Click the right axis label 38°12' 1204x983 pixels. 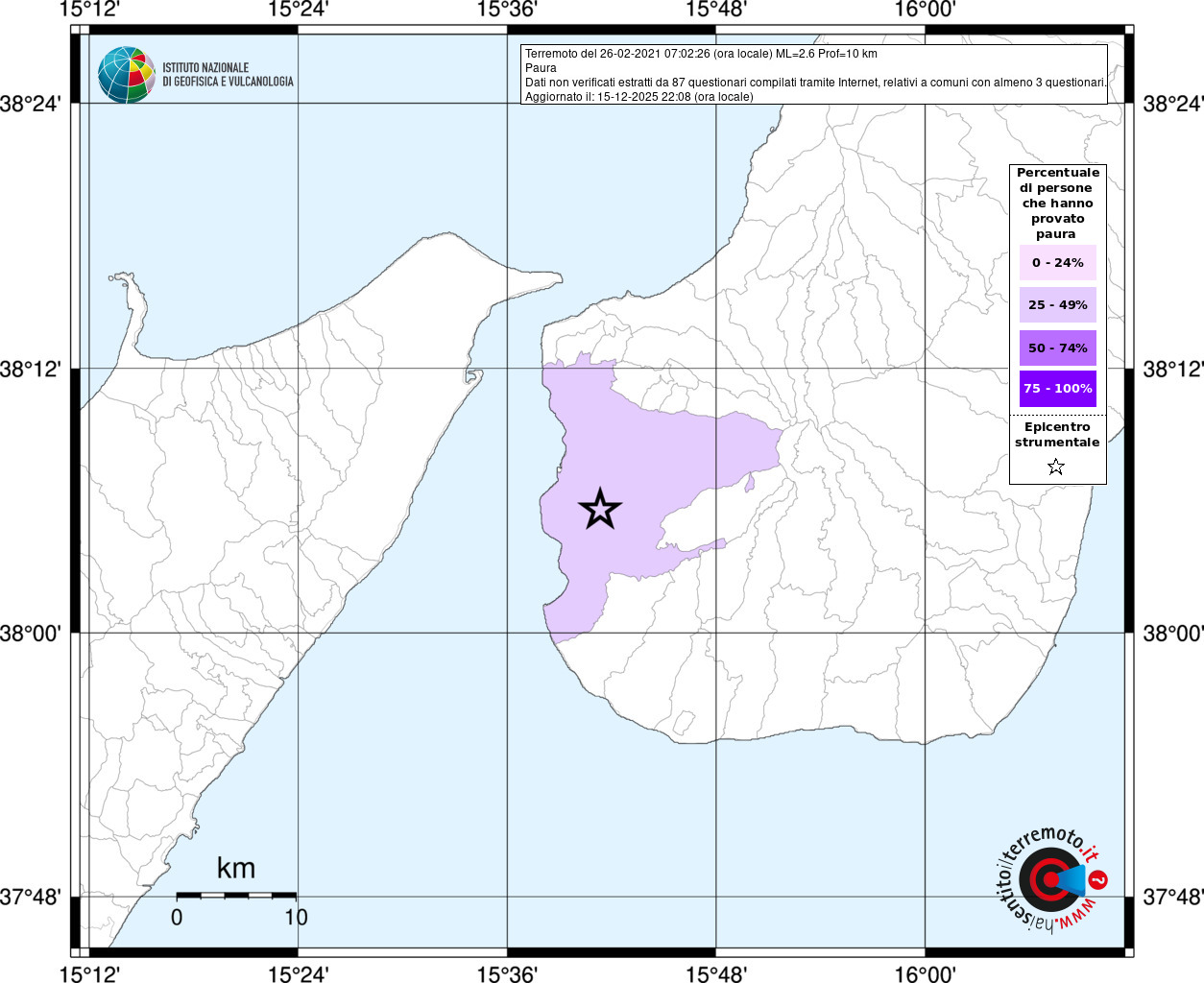point(1172,369)
